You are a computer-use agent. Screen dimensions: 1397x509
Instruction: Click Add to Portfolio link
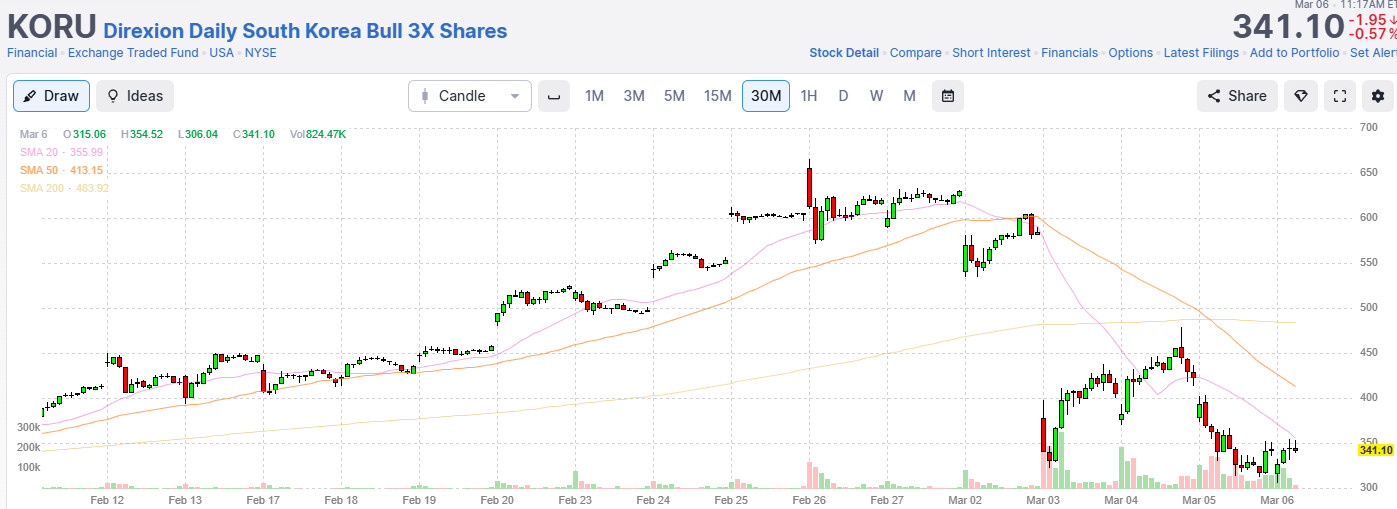1294,53
